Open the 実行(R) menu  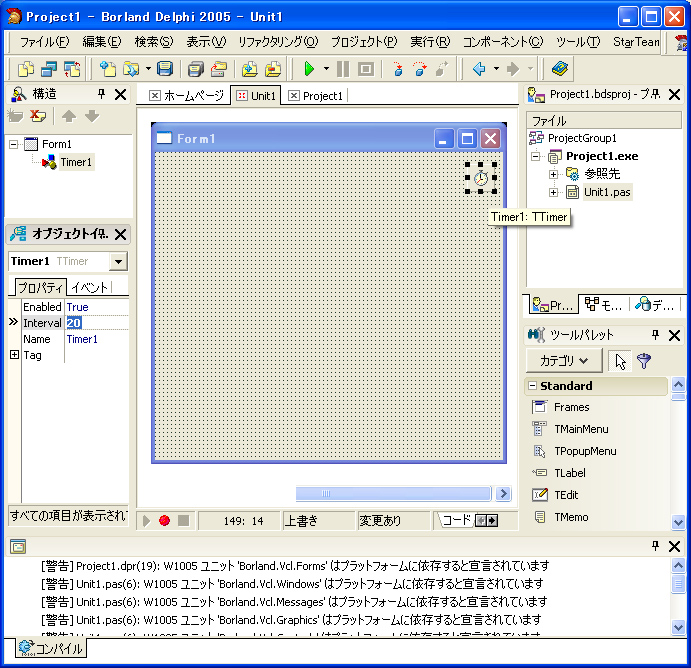pyautogui.click(x=430, y=42)
